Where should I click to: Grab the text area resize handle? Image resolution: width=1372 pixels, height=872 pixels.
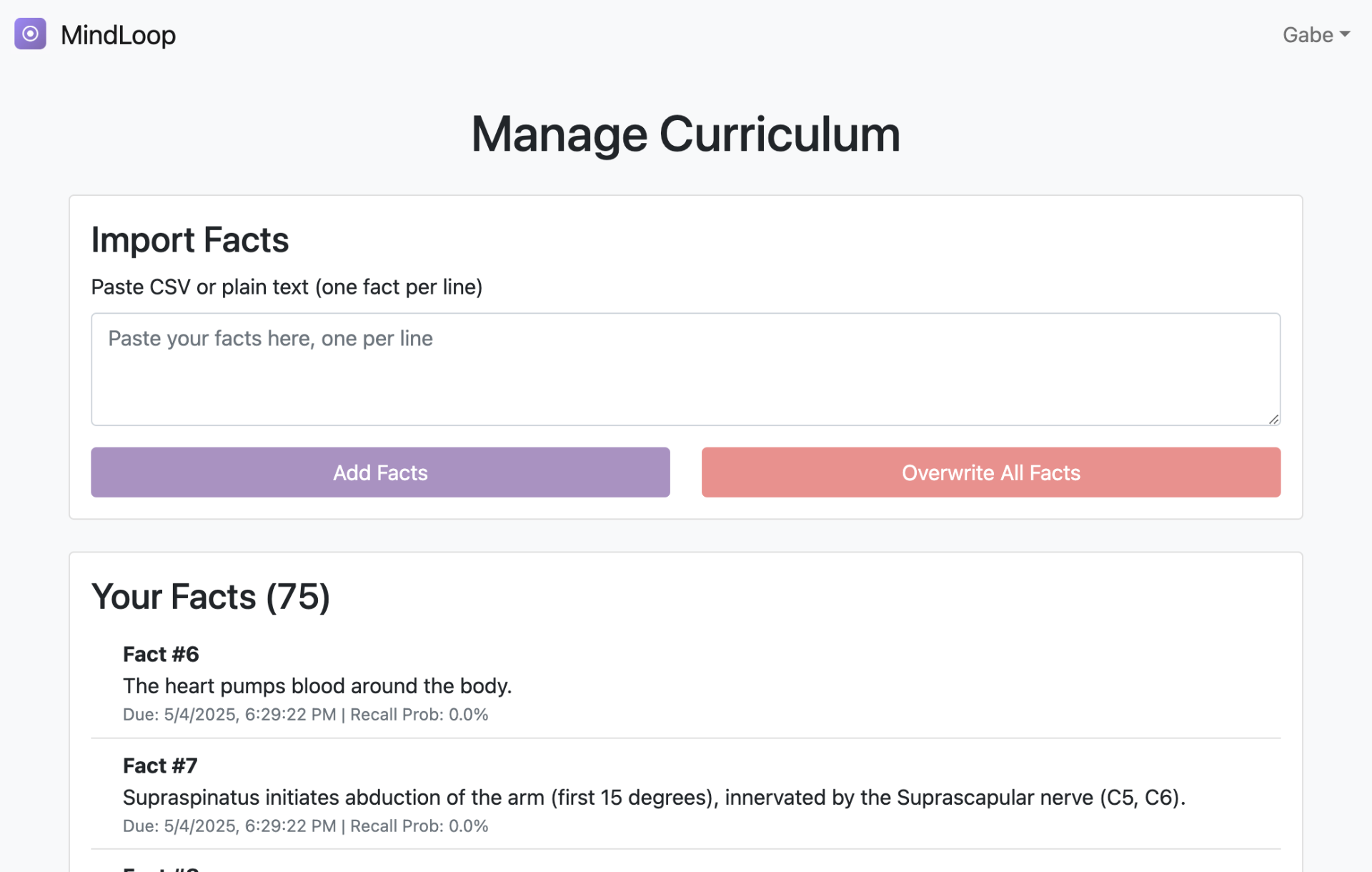click(1273, 420)
